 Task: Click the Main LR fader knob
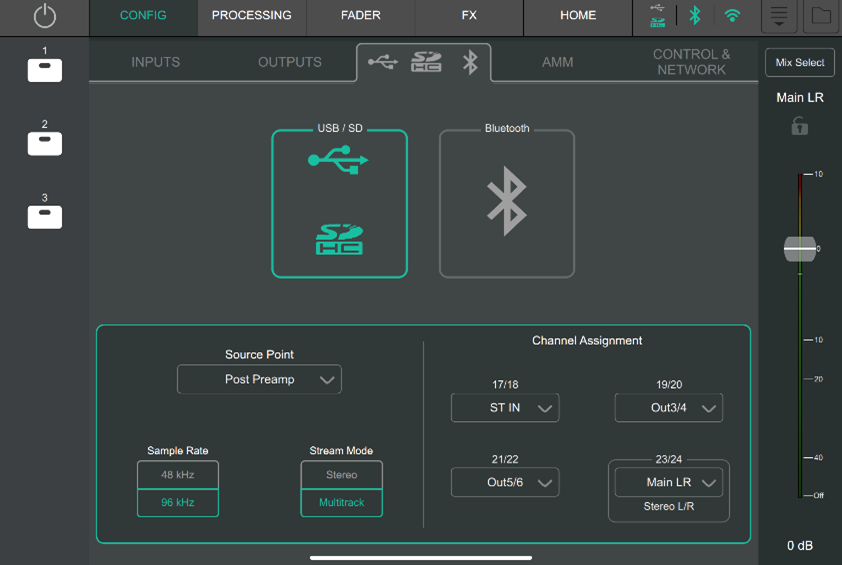click(800, 249)
